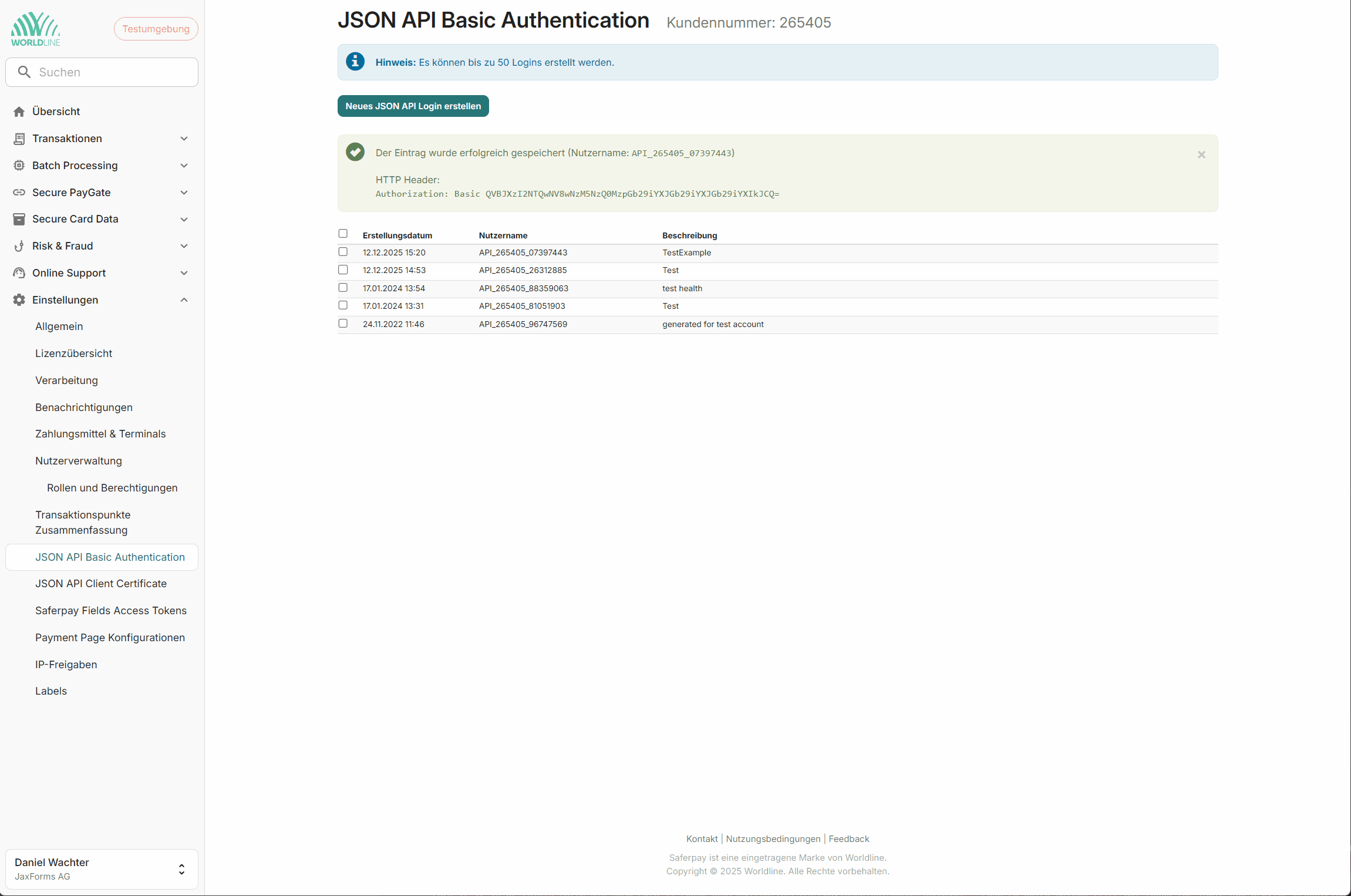
Task: Open JSON API Client Certificate page
Action: (101, 584)
